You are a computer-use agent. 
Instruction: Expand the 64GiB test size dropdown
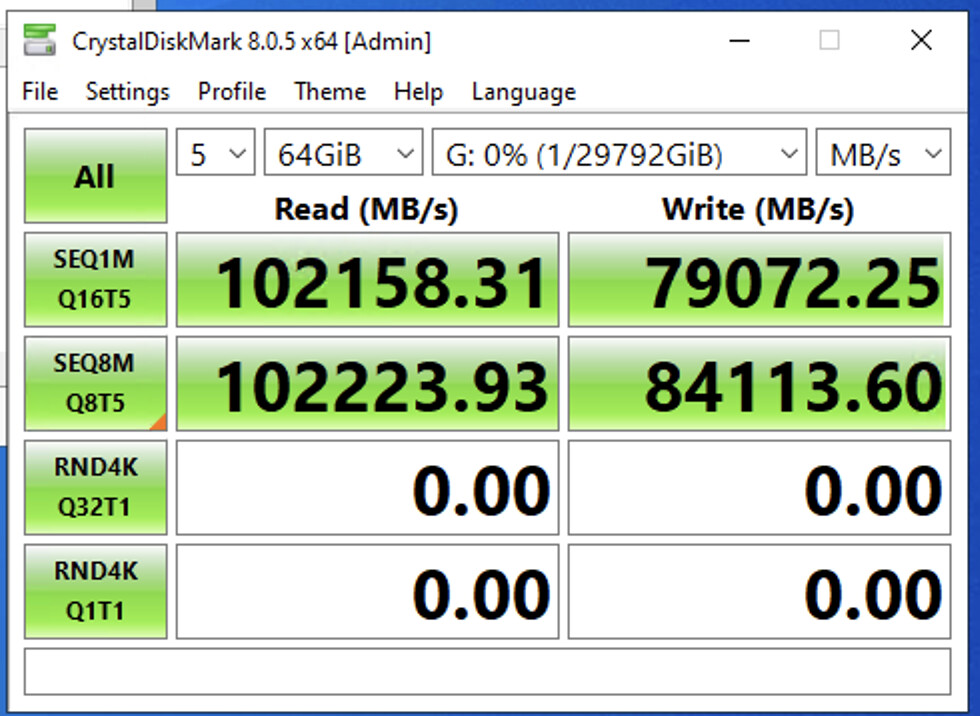click(343, 155)
